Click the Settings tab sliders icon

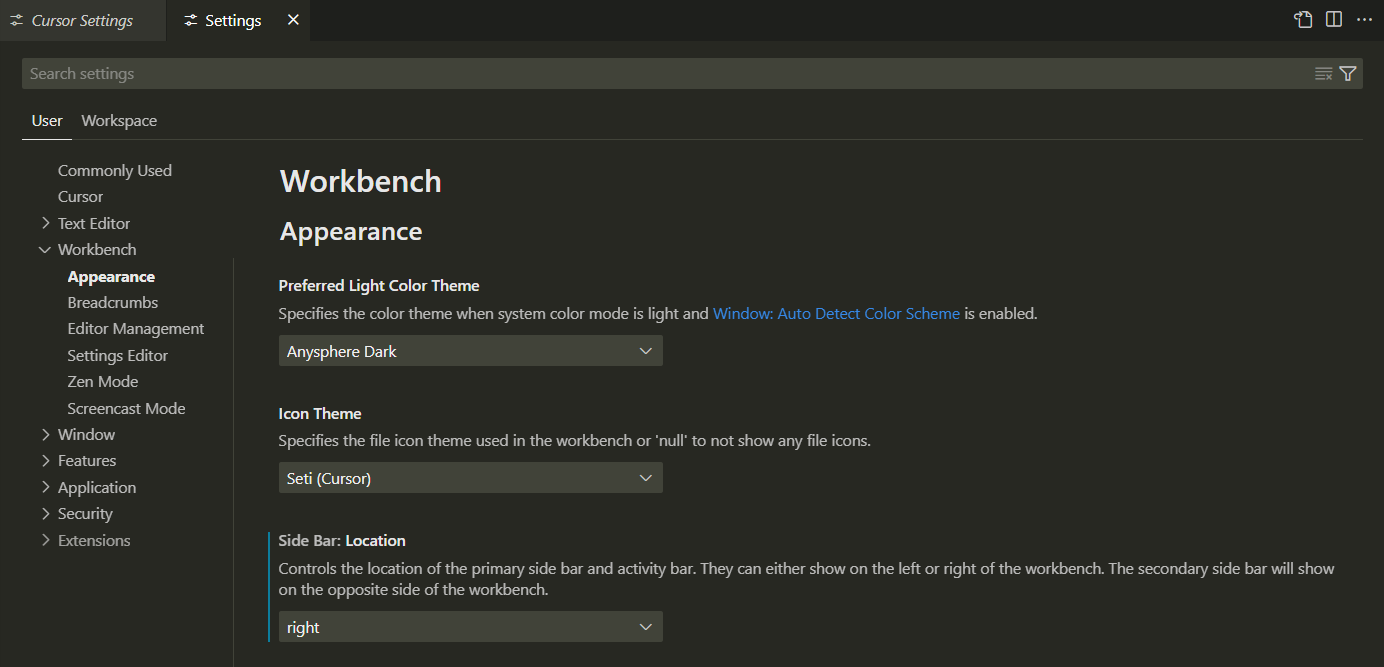190,21
